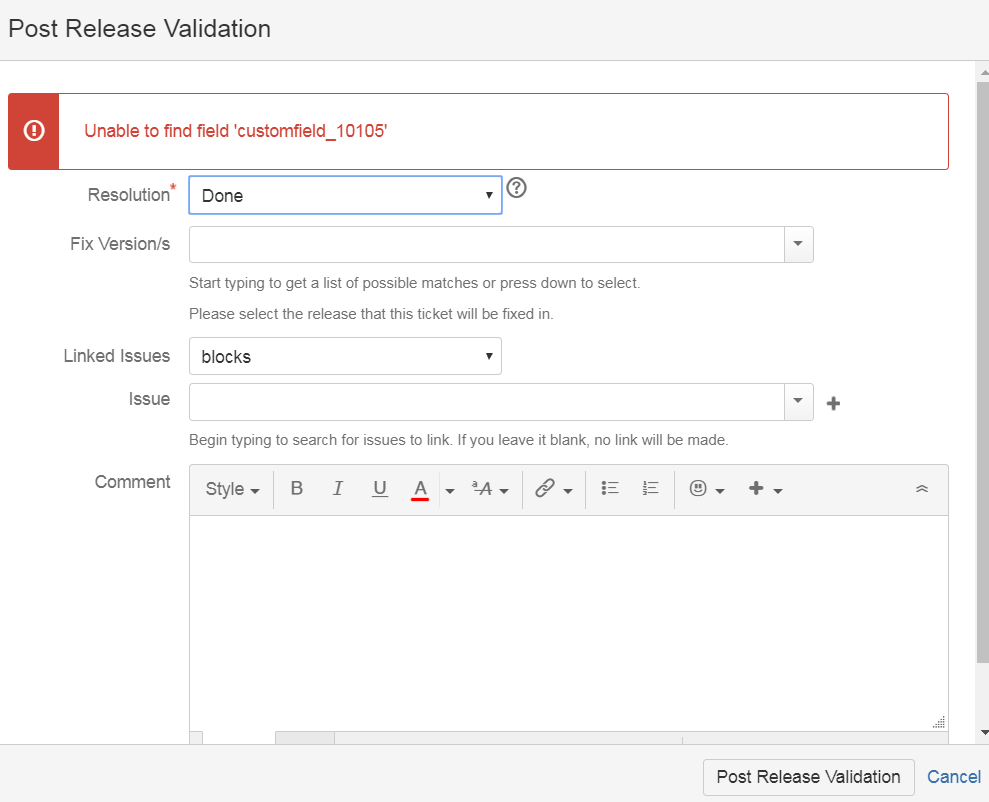
Task: Click the text color A icon
Action: [420, 489]
